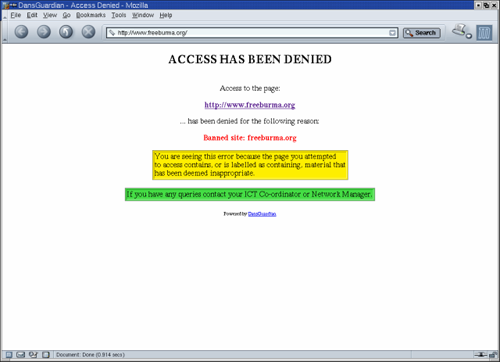The width and height of the screenshot is (500, 362).
Task: Click the green 'If you have any queries' notice
Action: (x=250, y=194)
